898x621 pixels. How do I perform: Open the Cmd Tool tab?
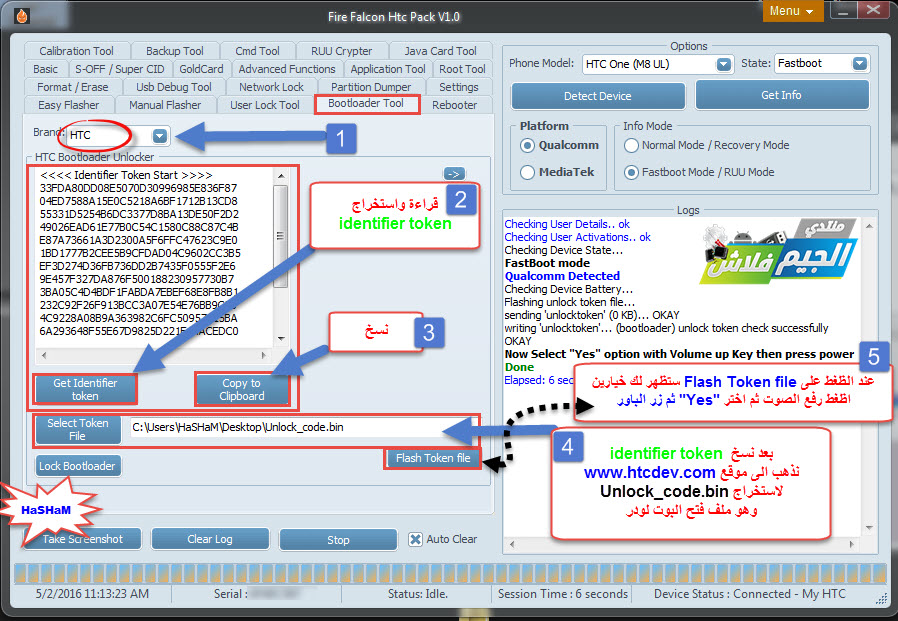257,51
